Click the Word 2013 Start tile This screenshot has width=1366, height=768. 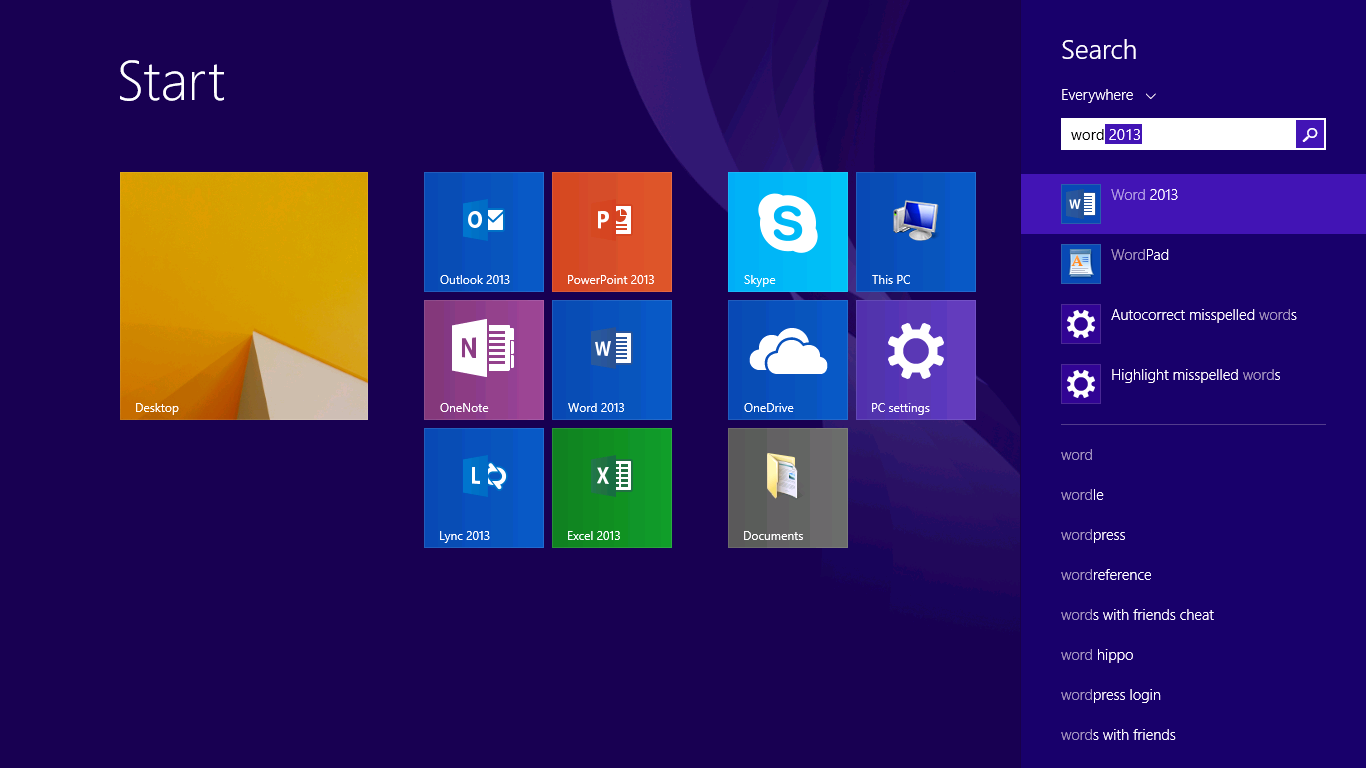click(x=612, y=360)
